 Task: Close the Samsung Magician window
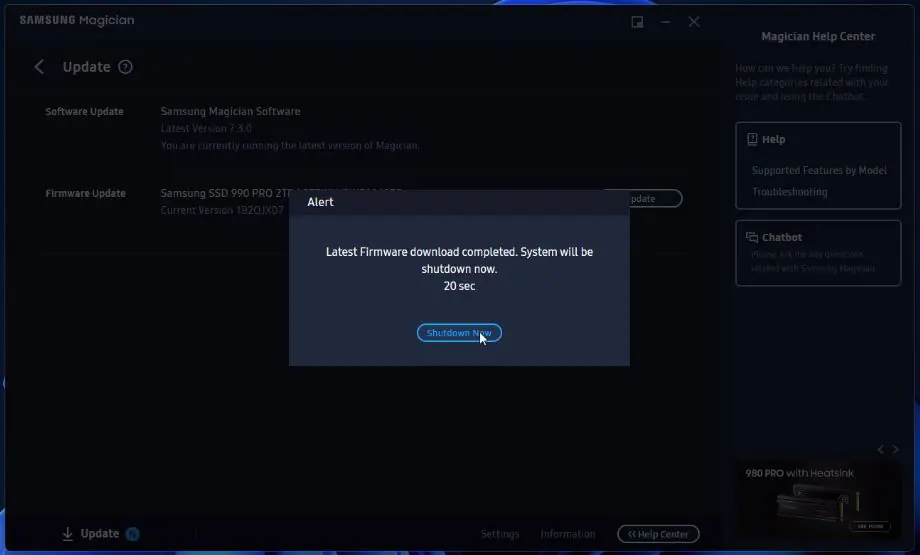pyautogui.click(x=694, y=22)
